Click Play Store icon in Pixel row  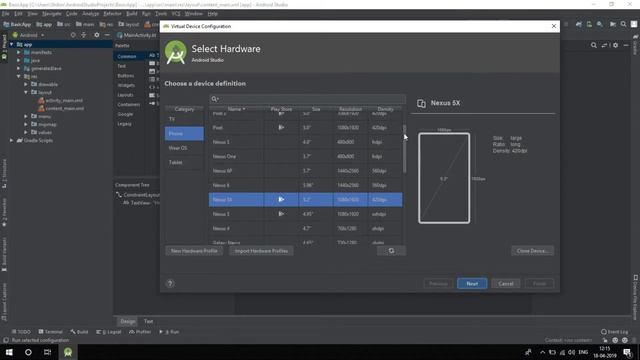[x=281, y=127]
